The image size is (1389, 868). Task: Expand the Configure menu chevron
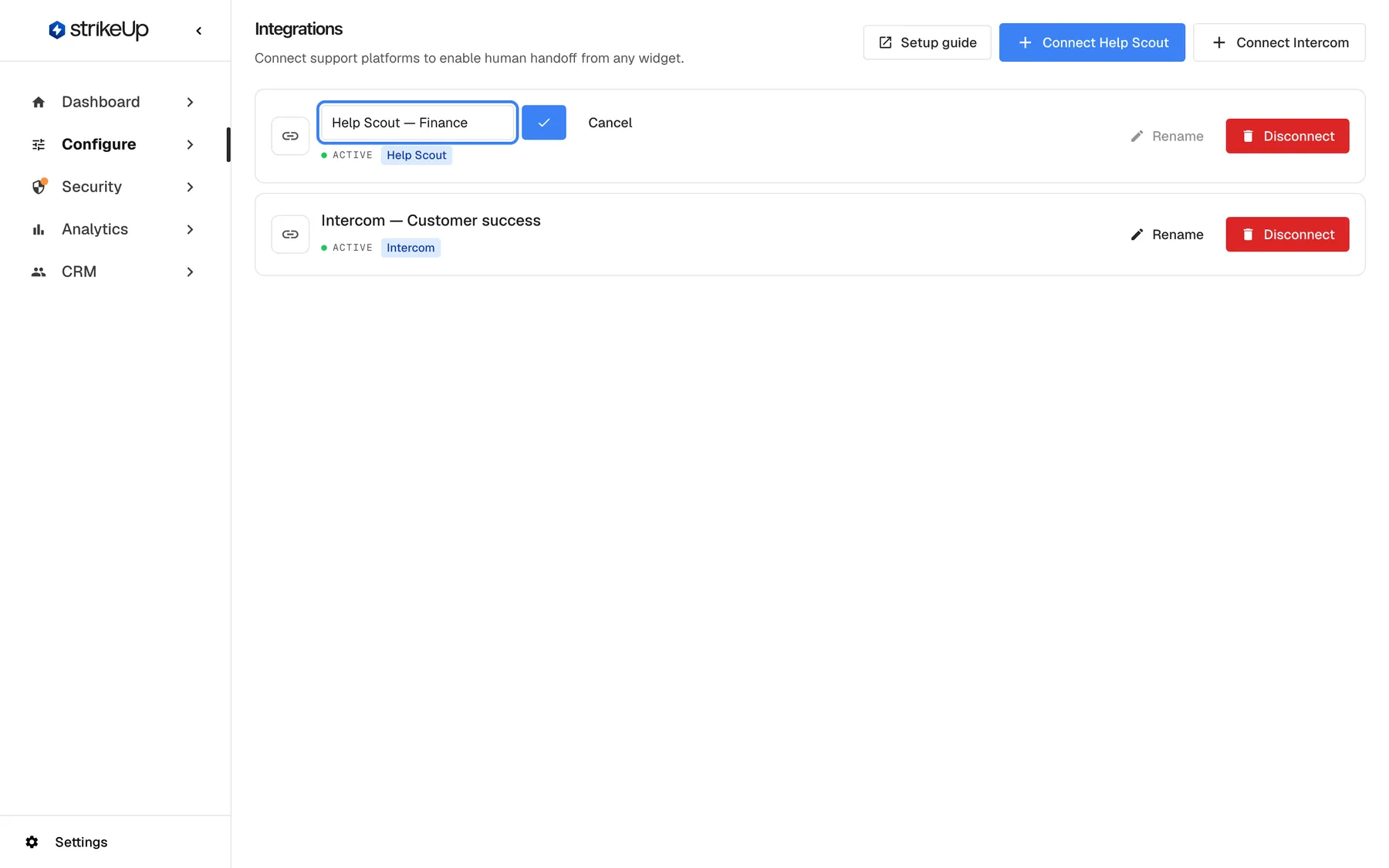click(190, 144)
